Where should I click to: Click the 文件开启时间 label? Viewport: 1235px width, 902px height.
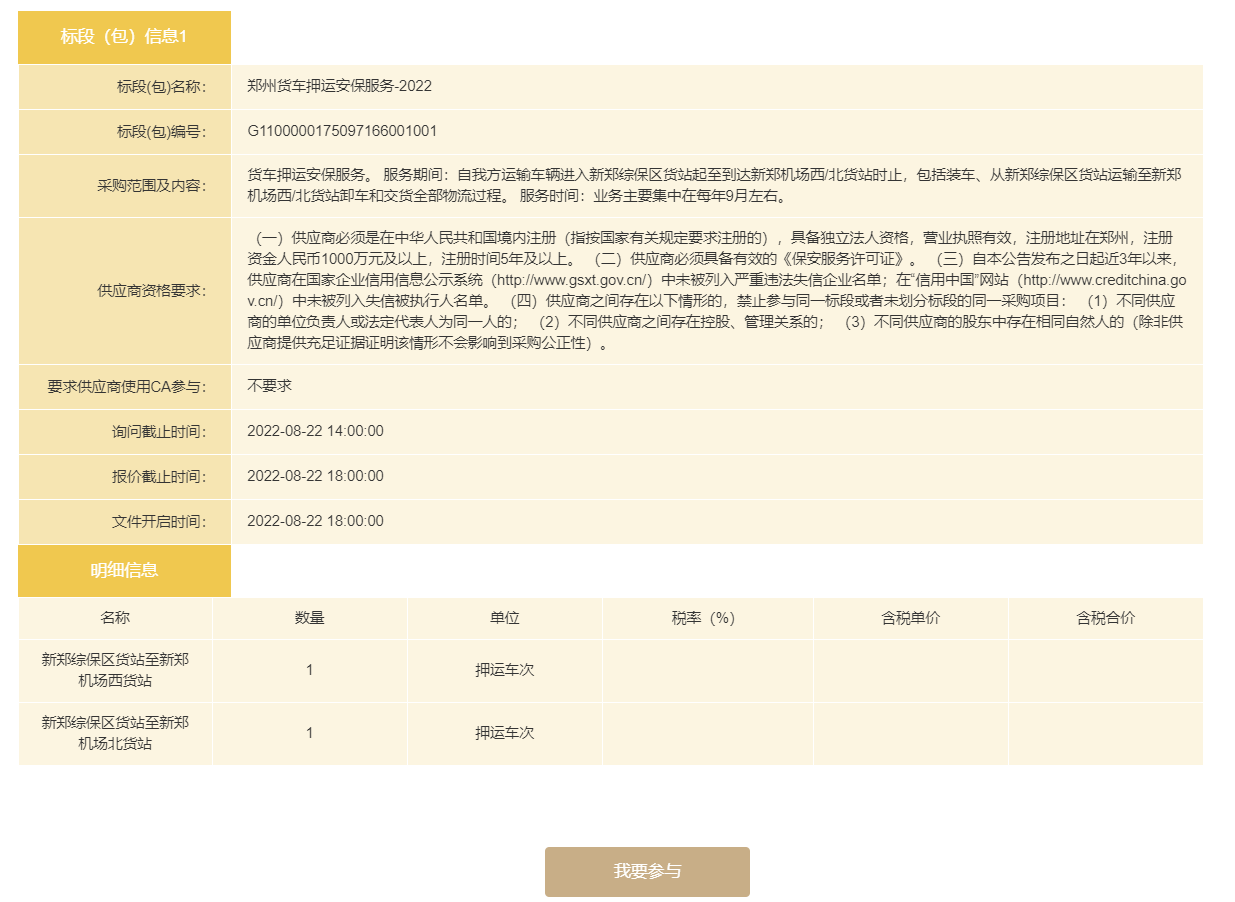158,522
